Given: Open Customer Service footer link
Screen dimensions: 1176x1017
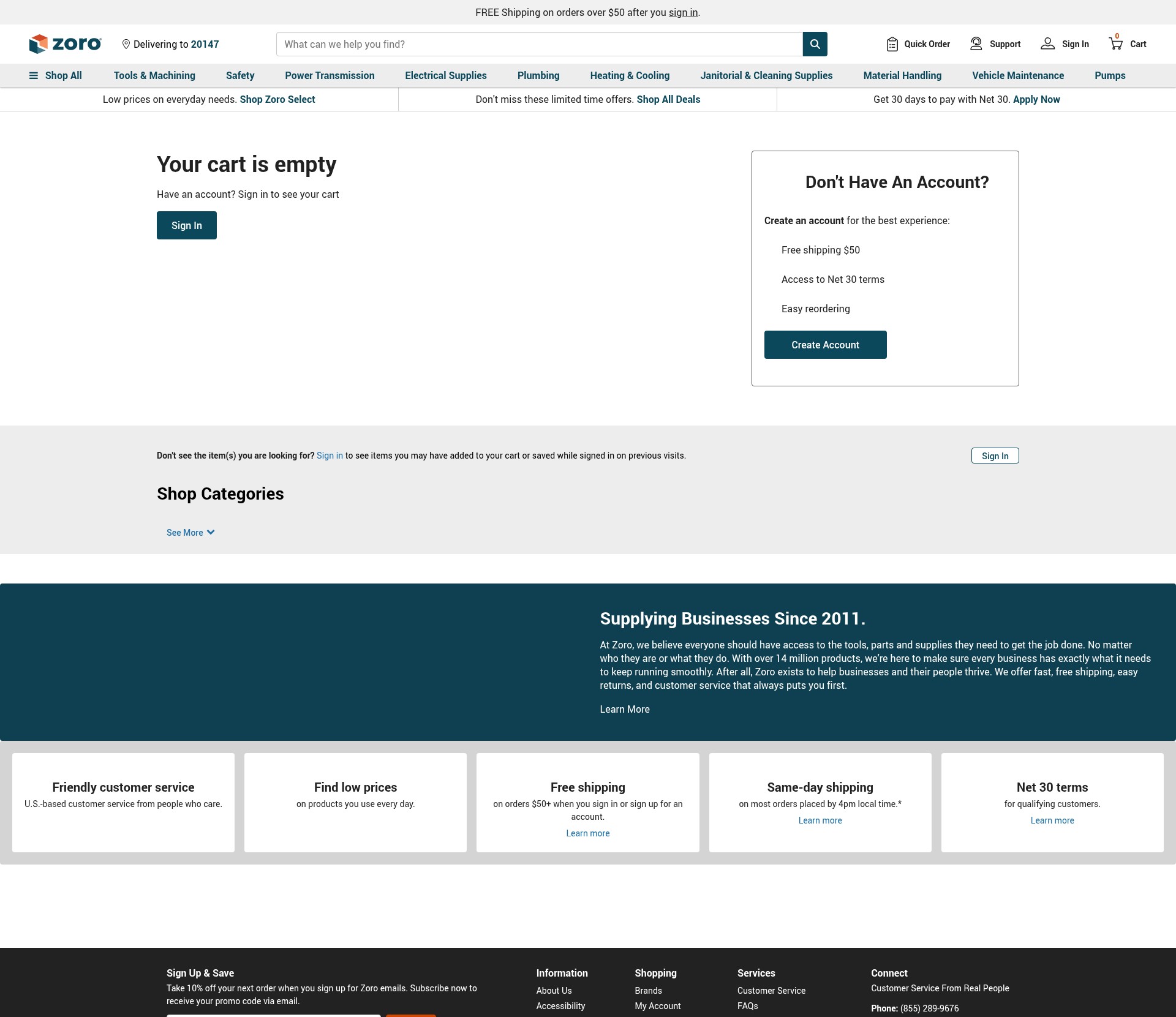Looking at the screenshot, I should (x=771, y=991).
